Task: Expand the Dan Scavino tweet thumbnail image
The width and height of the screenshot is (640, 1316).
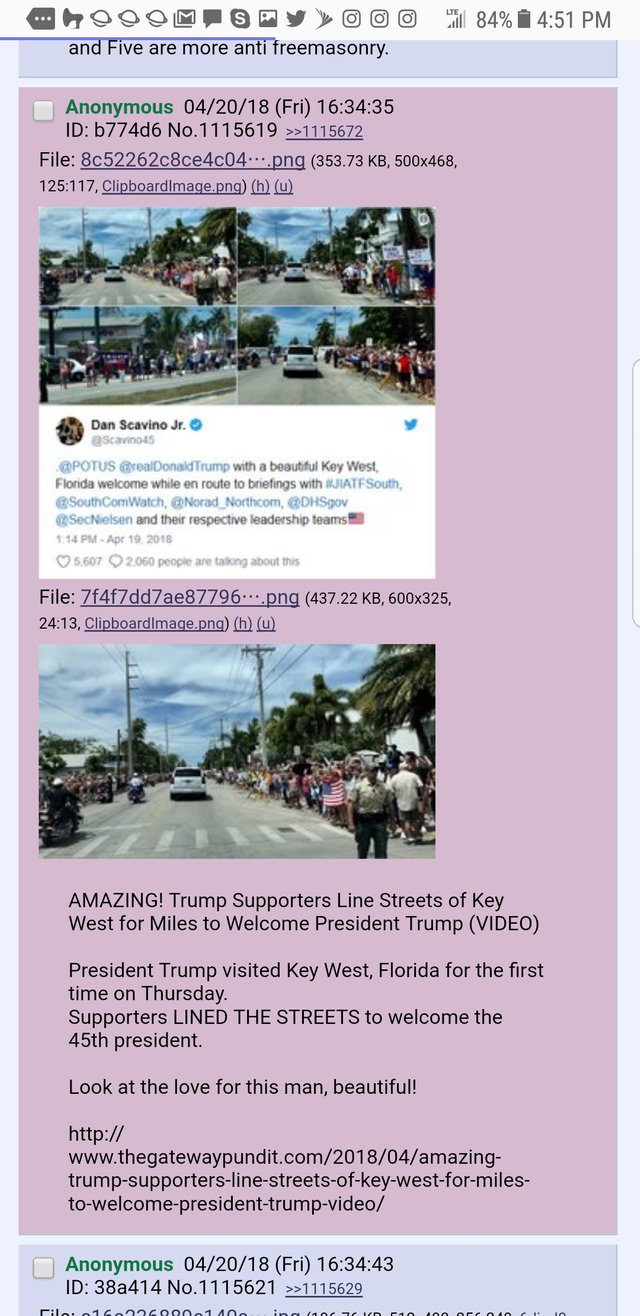Action: [237, 392]
